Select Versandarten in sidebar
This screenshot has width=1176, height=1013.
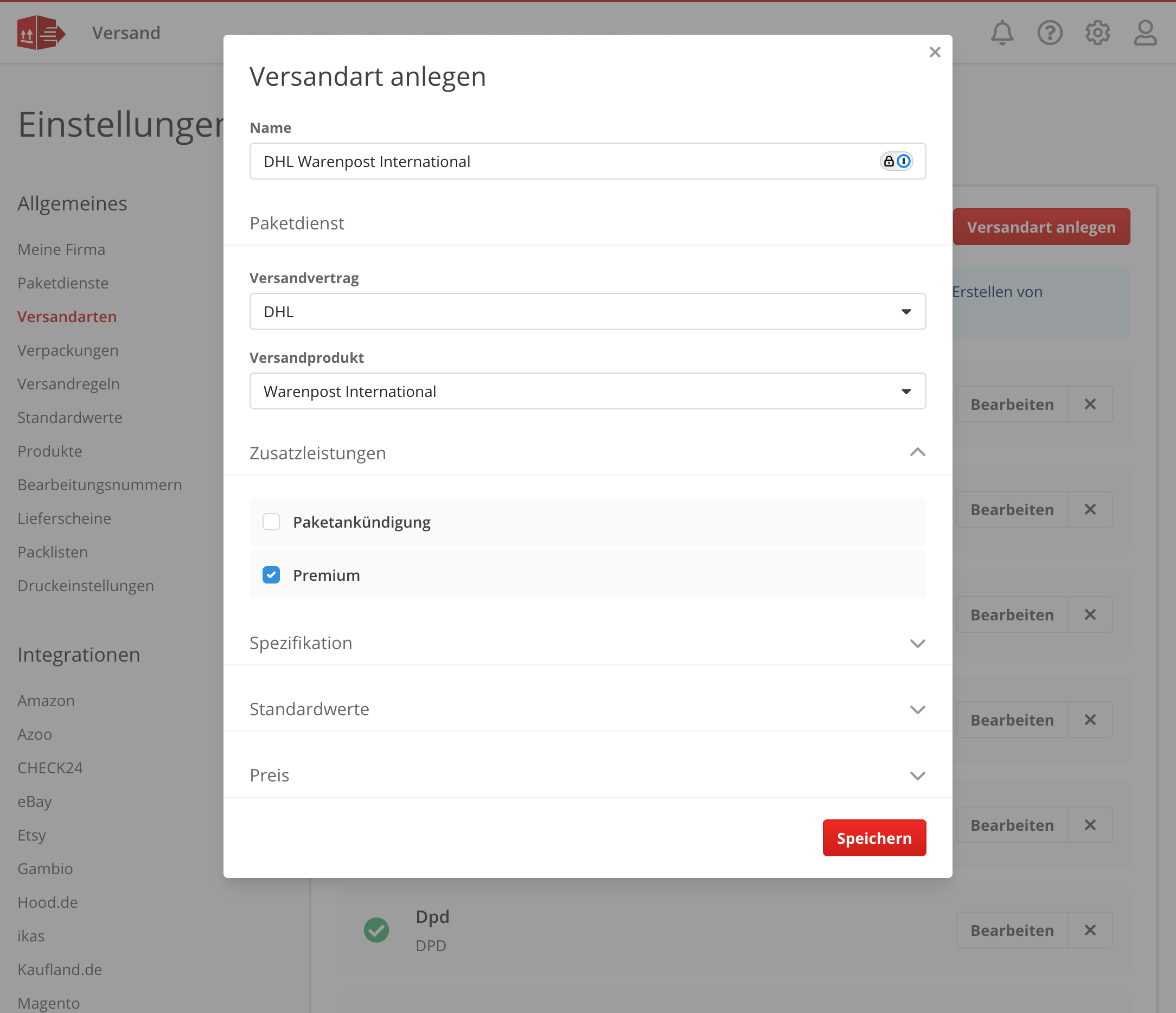67,317
